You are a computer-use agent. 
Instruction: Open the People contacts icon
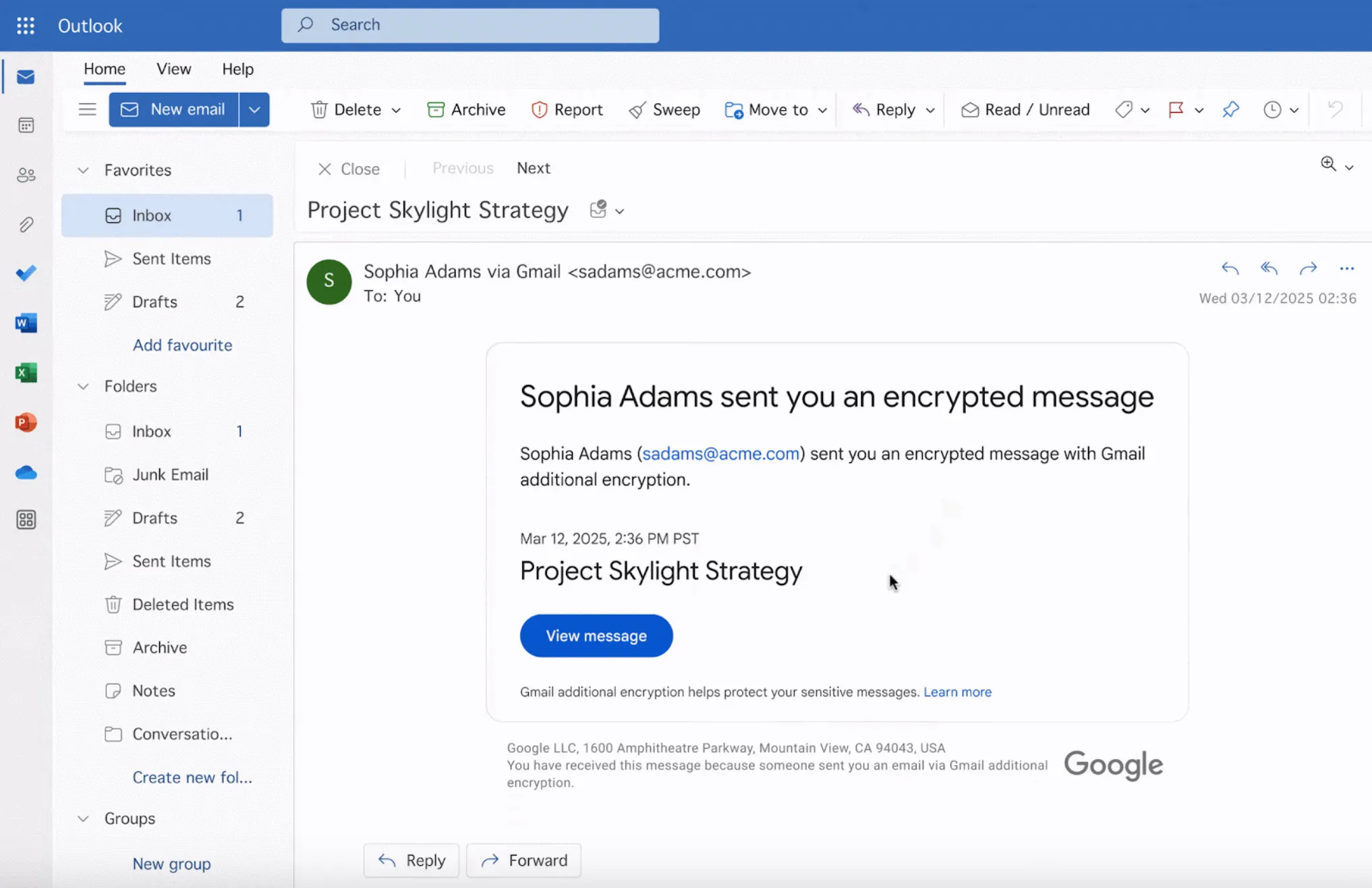(26, 175)
